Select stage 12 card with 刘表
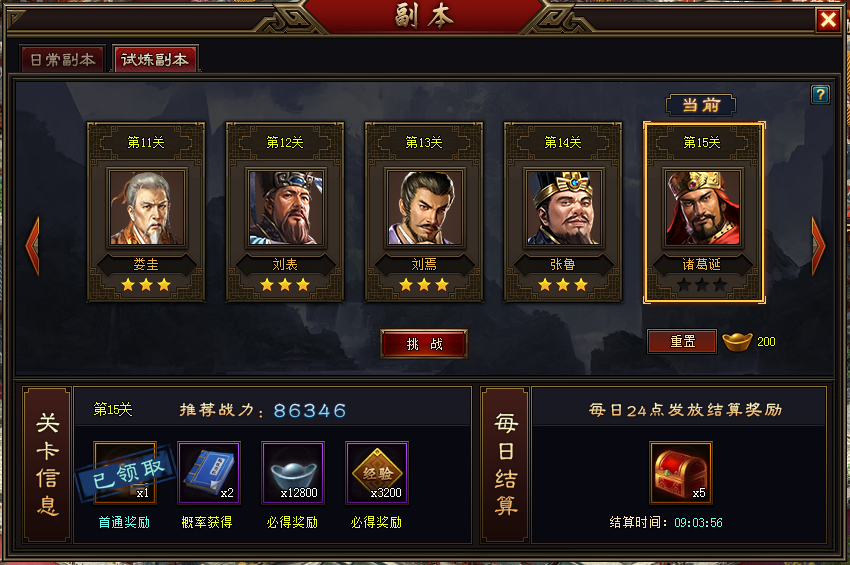 tap(285, 212)
